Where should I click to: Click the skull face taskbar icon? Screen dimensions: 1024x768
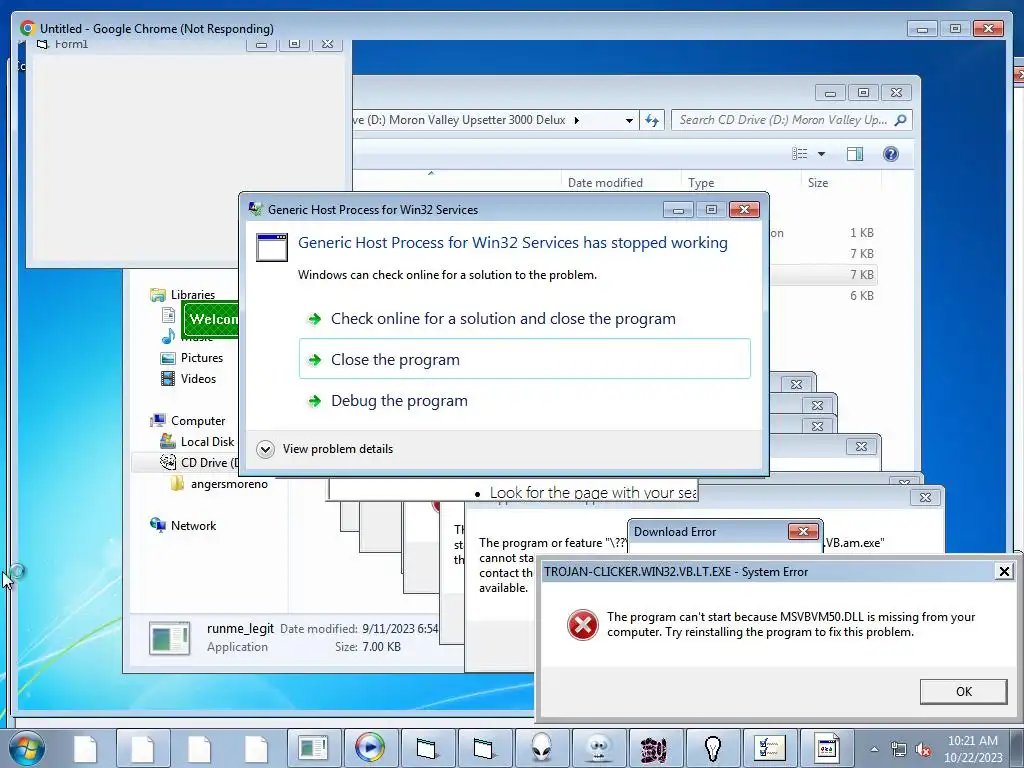coord(598,748)
